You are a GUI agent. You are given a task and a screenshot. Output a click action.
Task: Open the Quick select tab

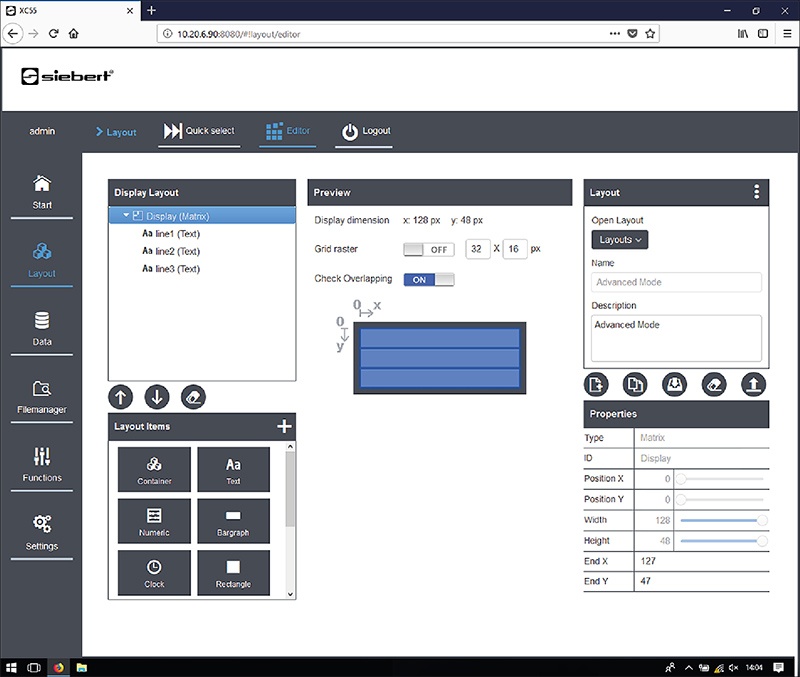coord(199,131)
